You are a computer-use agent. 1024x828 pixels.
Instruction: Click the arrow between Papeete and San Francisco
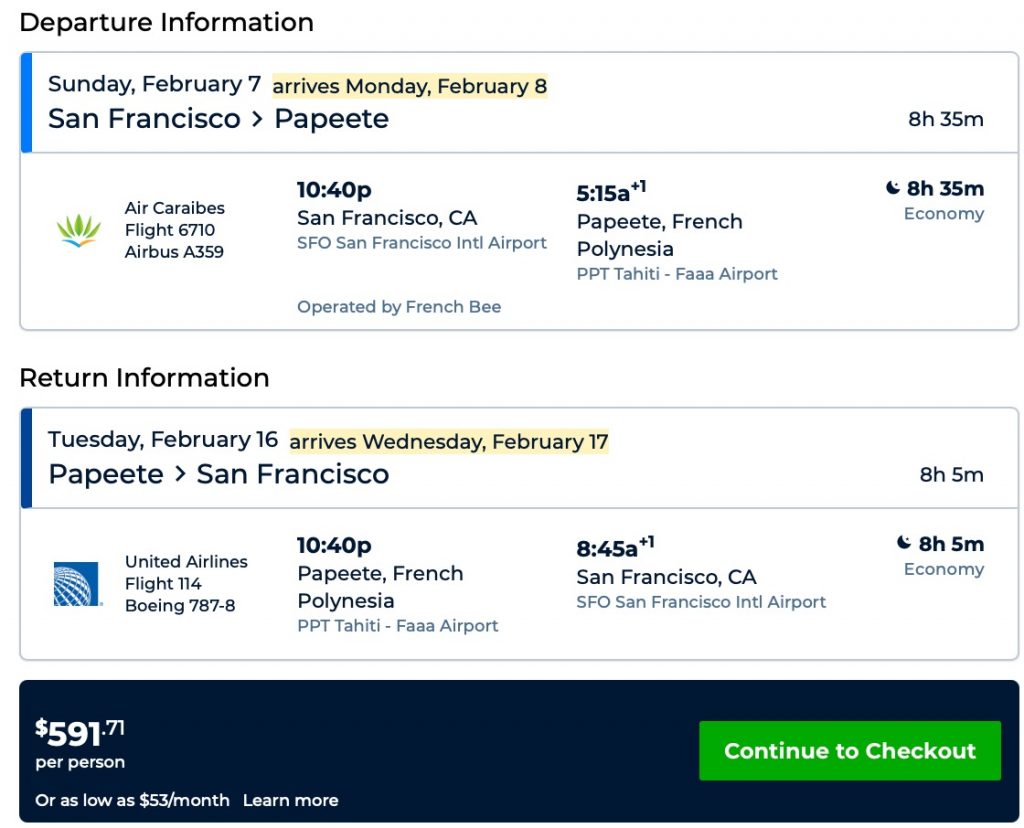180,474
